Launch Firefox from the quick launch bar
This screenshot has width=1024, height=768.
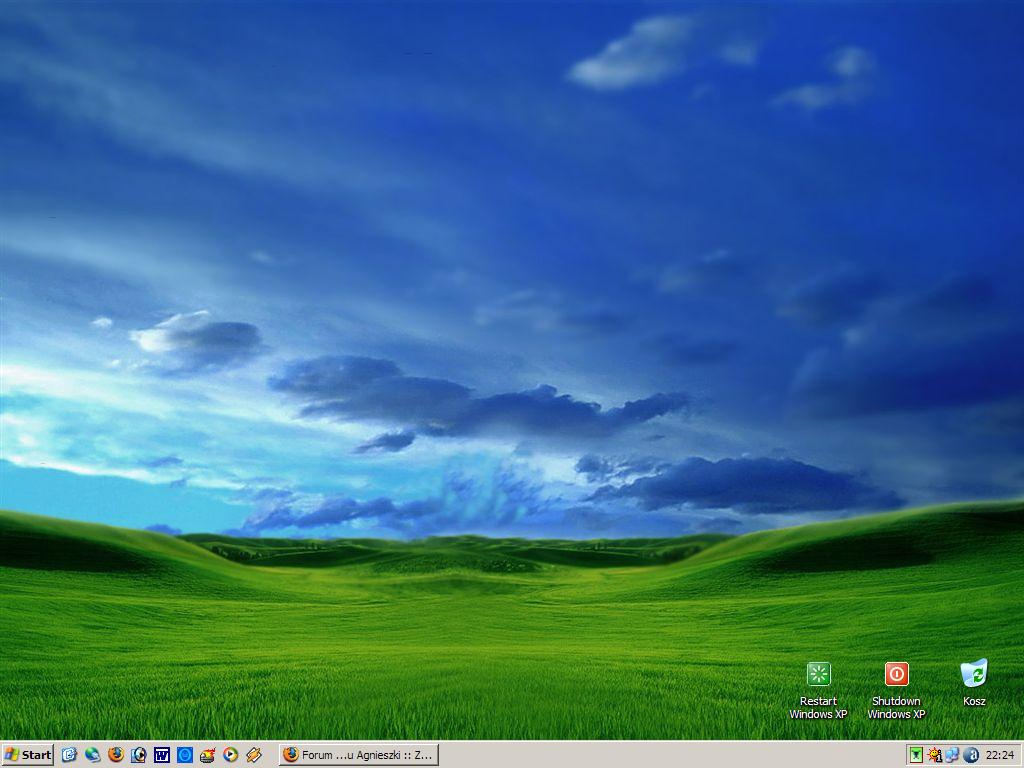116,755
